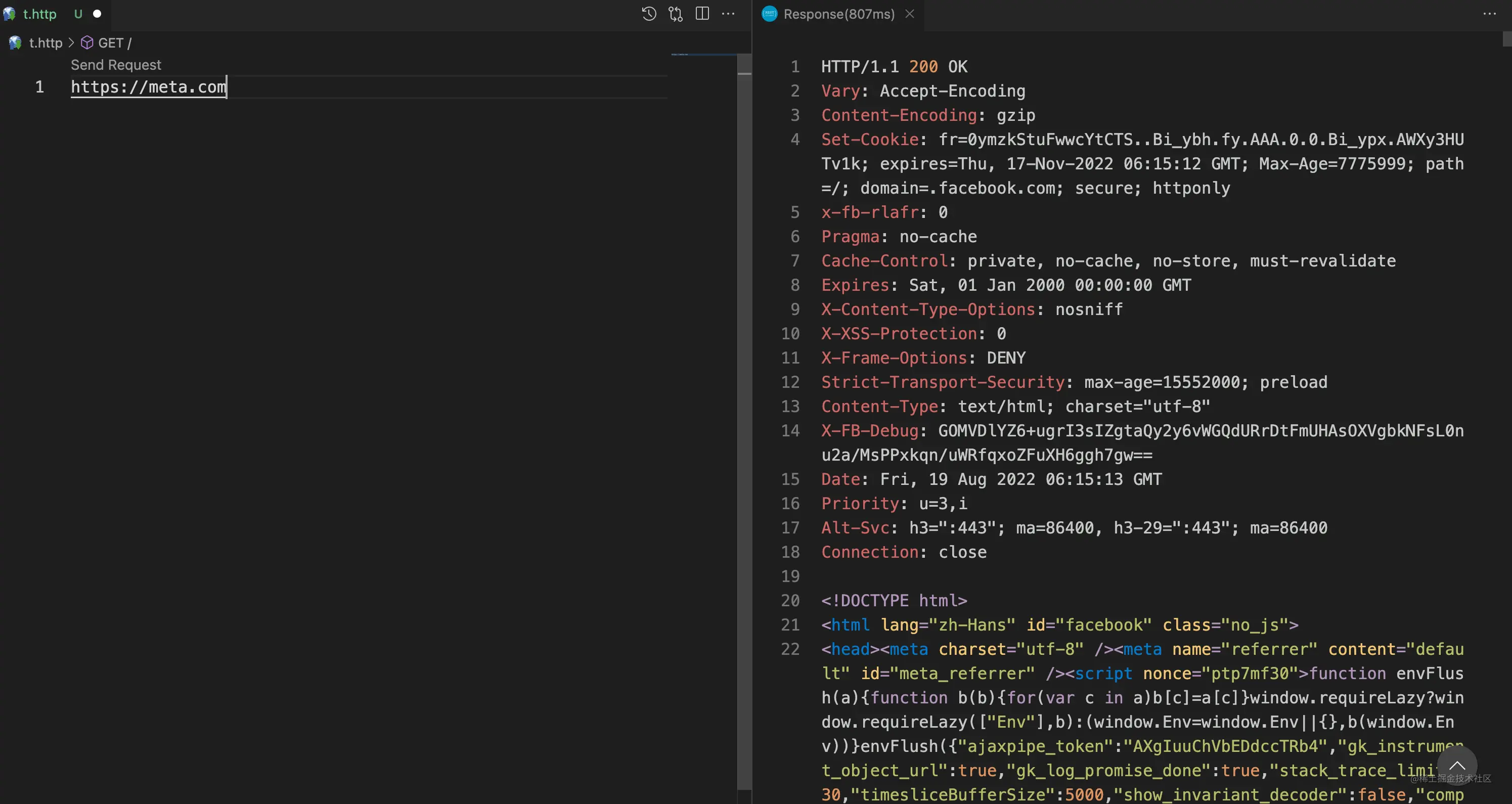Click the scroll-to-top arrow button
Image resolution: width=1512 pixels, height=804 pixels.
click(x=1457, y=765)
